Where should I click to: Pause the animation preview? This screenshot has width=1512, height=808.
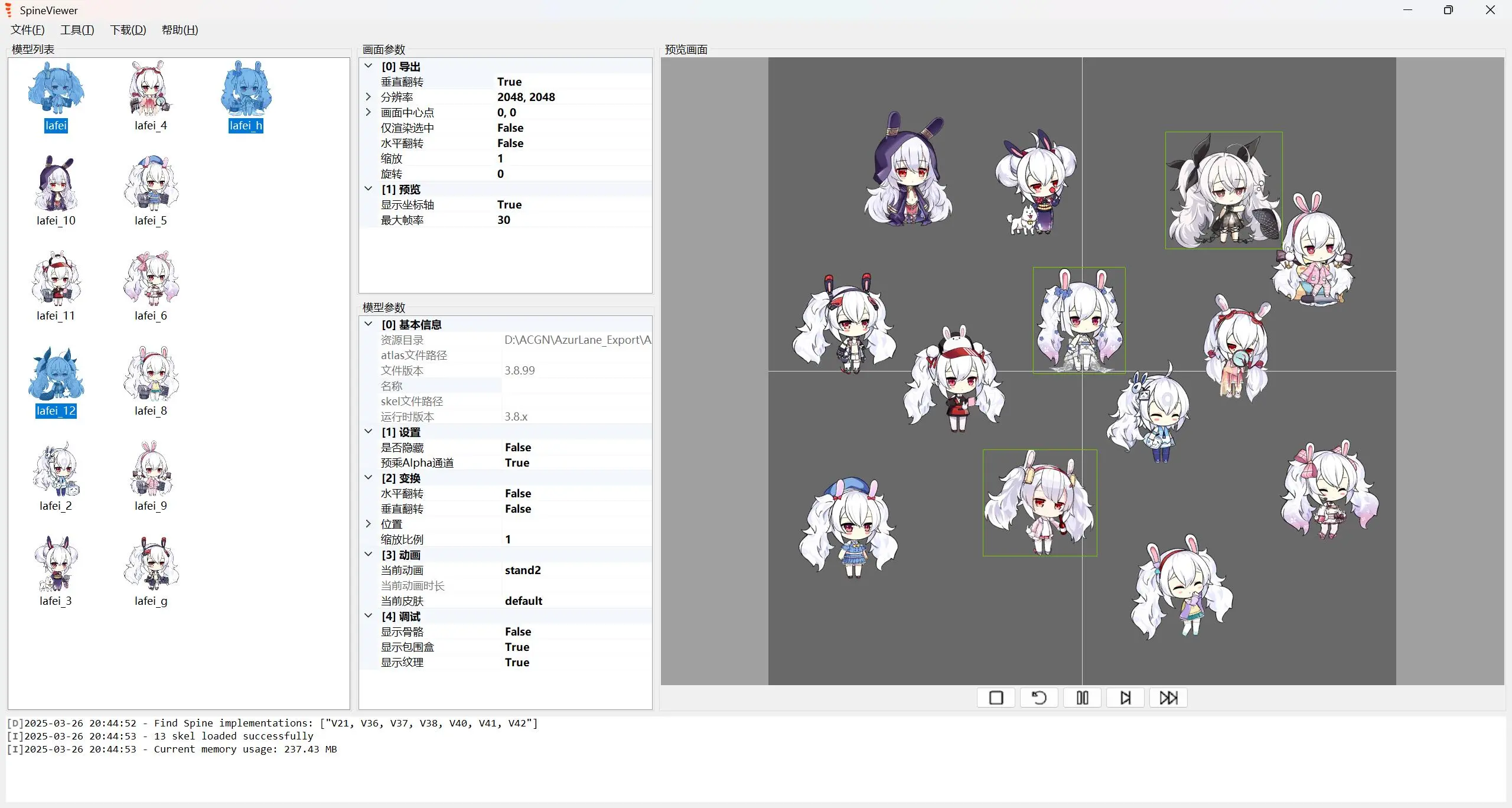click(x=1082, y=698)
